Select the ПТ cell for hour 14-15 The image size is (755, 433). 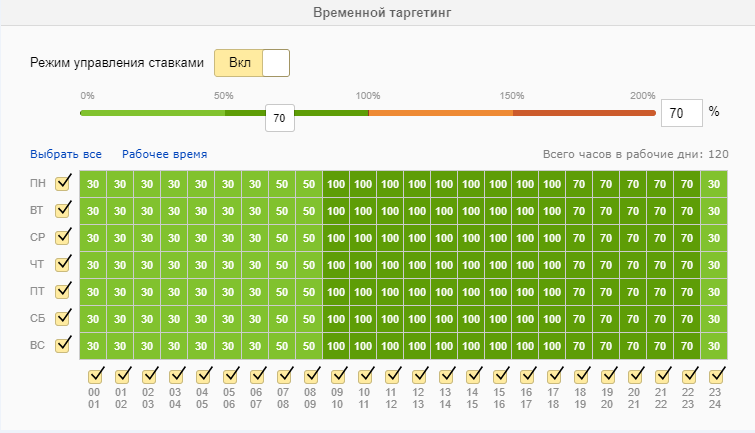pyautogui.click(x=470, y=292)
